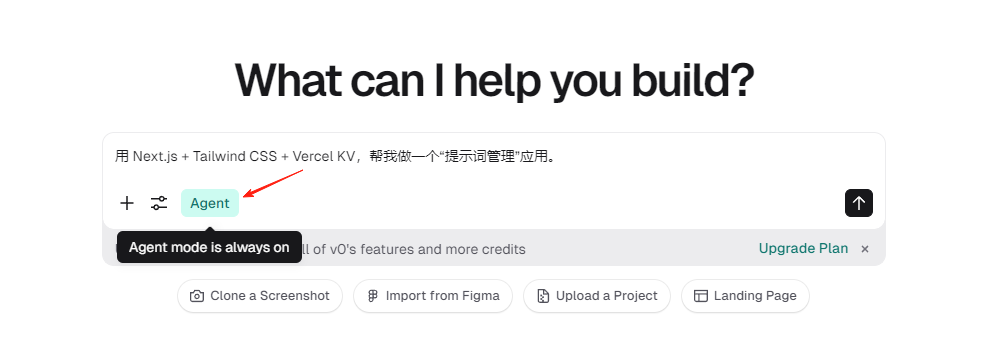Send the prompt with the up-arrow button

pos(859,203)
